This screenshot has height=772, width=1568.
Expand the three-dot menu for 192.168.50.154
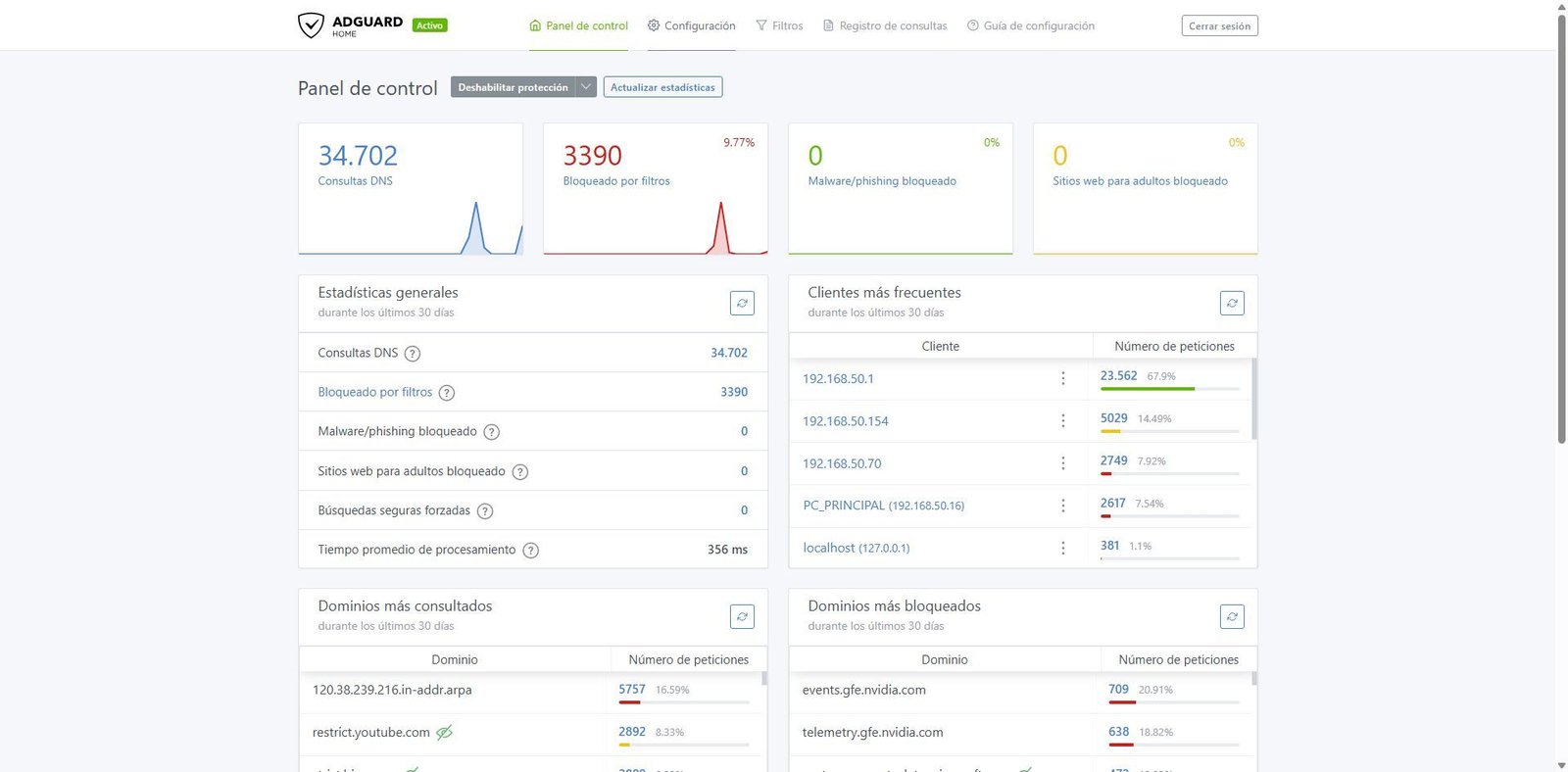pyautogui.click(x=1062, y=421)
